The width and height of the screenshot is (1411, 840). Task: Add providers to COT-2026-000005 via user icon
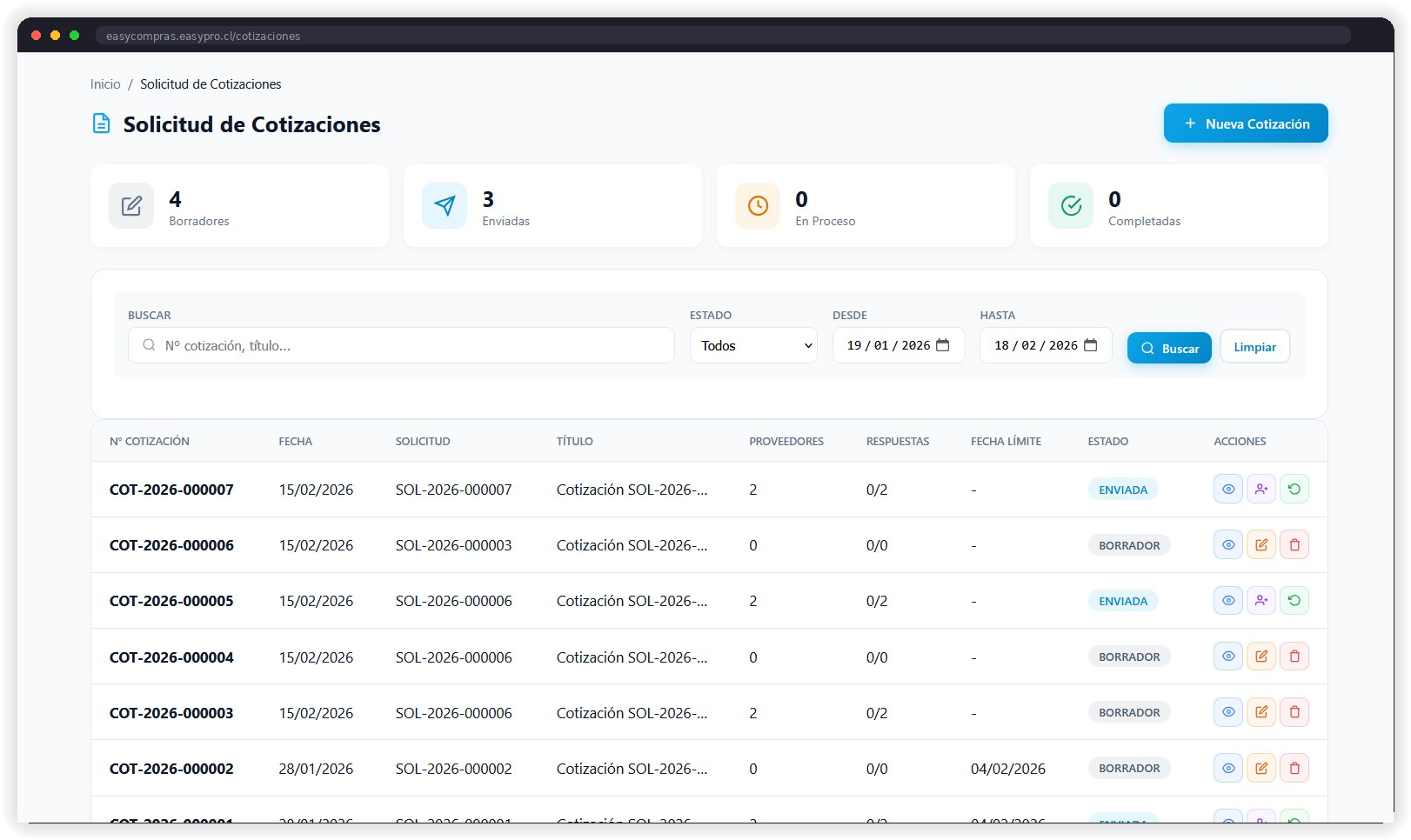tap(1261, 600)
